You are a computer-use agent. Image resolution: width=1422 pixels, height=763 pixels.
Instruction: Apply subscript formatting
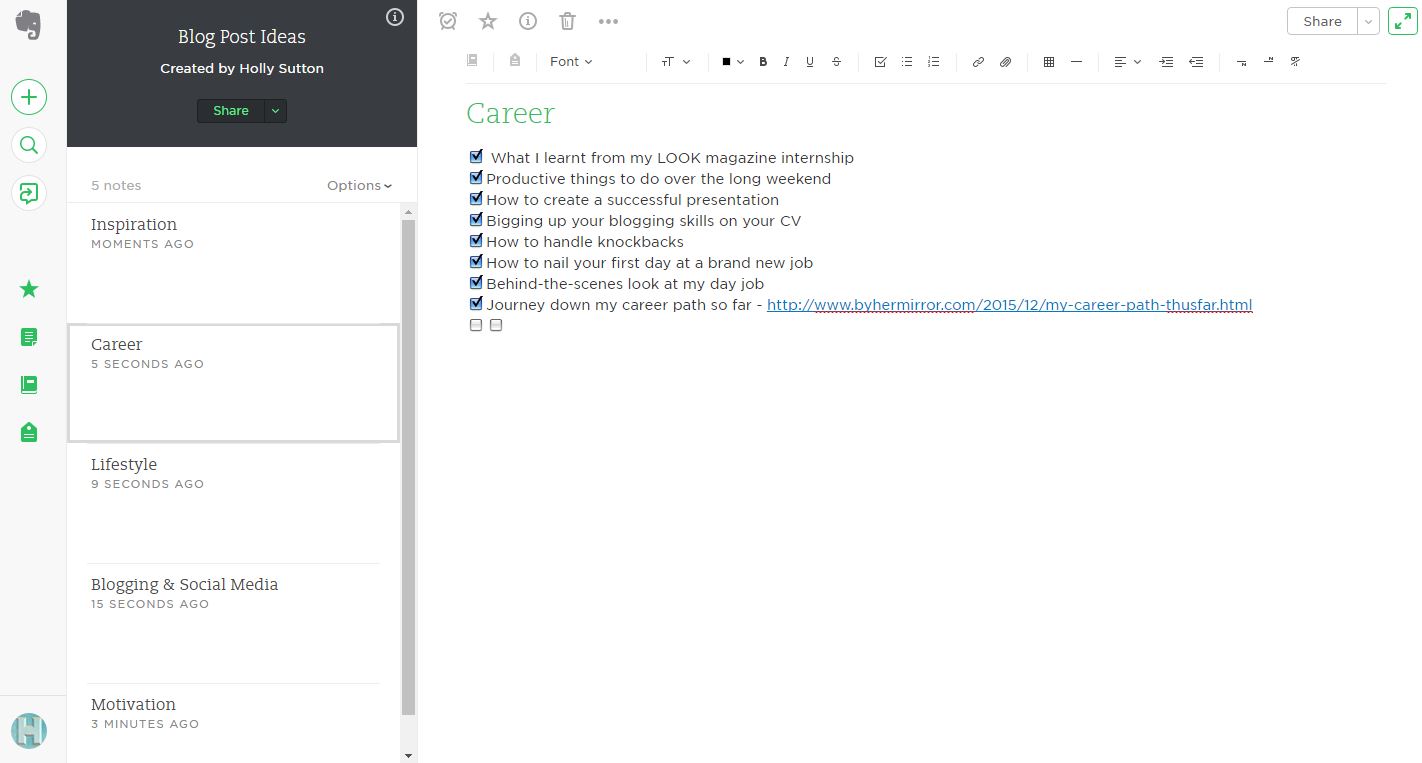click(1241, 62)
